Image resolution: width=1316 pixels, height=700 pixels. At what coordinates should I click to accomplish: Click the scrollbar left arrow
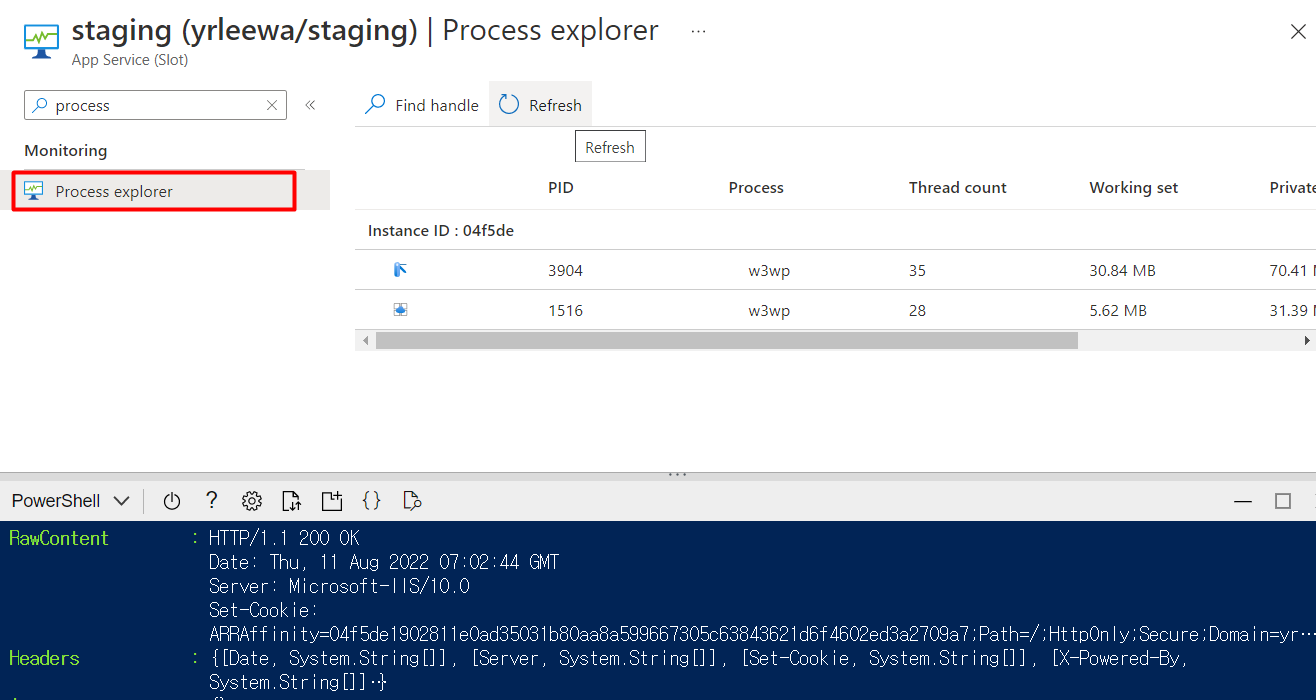point(364,341)
